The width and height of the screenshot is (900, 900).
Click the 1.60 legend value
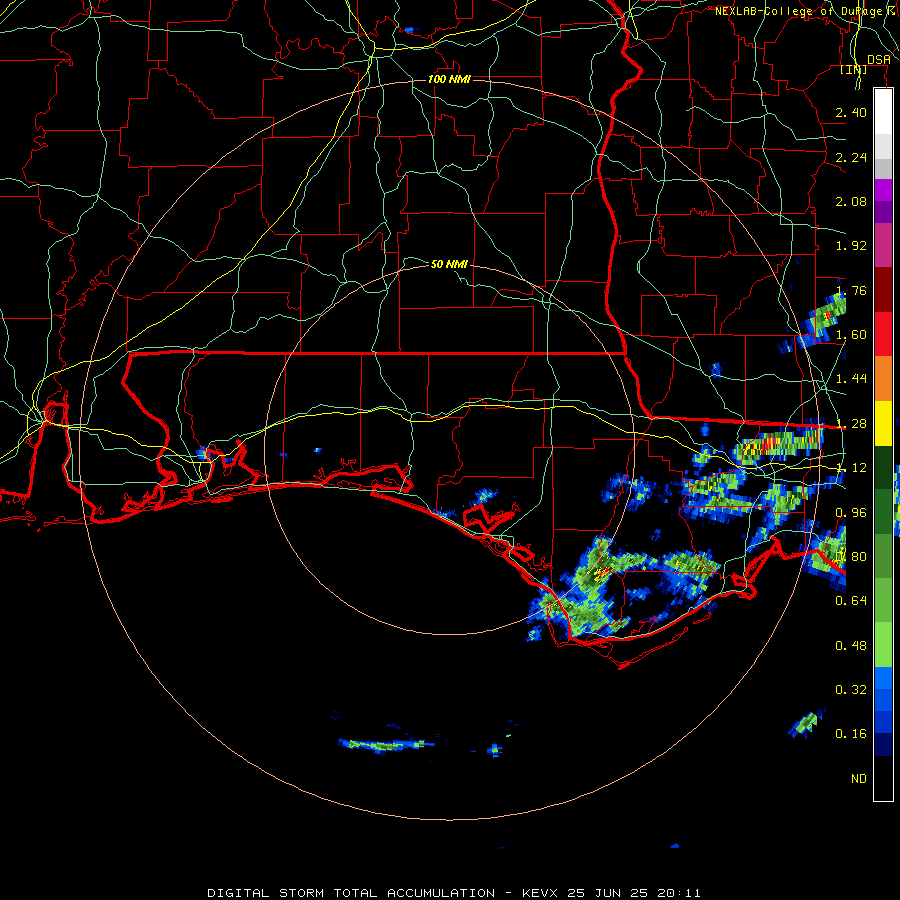[851, 335]
